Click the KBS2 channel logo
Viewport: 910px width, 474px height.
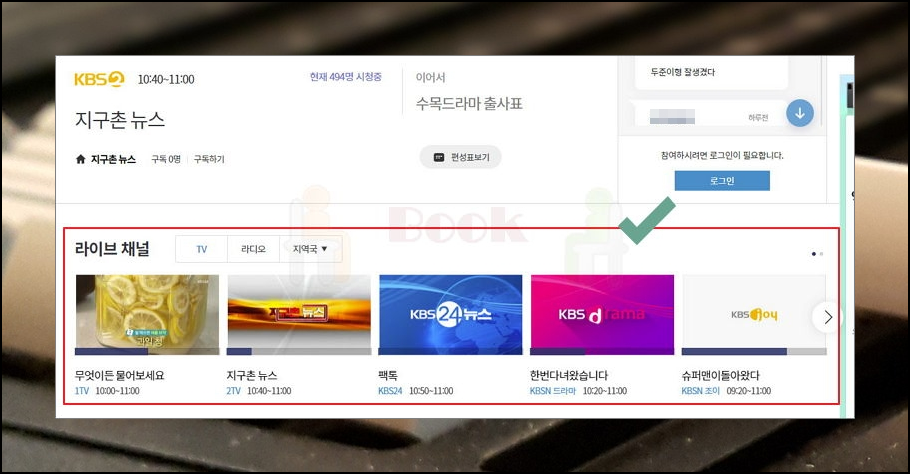[x=99, y=79]
